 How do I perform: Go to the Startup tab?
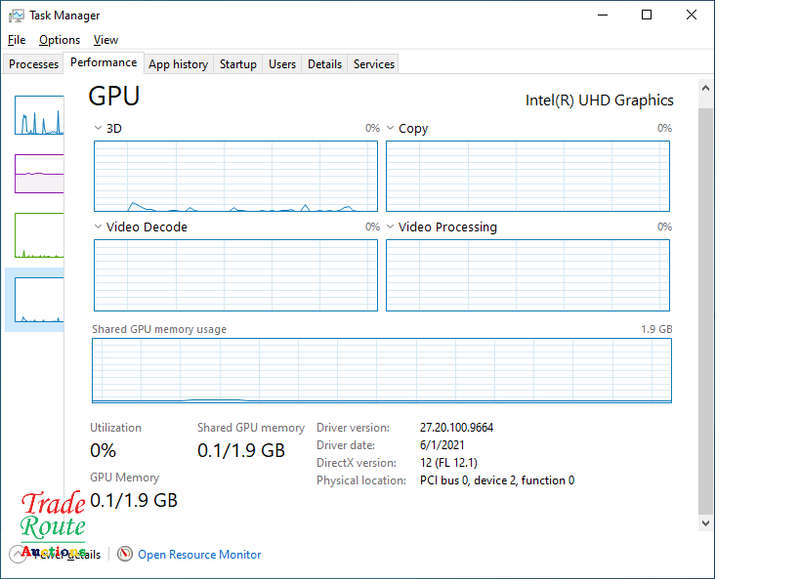(x=238, y=64)
